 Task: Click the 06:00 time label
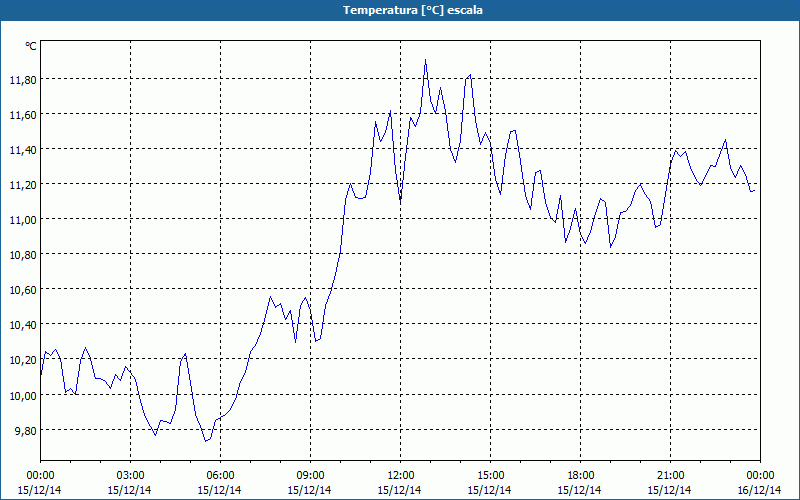220,476
